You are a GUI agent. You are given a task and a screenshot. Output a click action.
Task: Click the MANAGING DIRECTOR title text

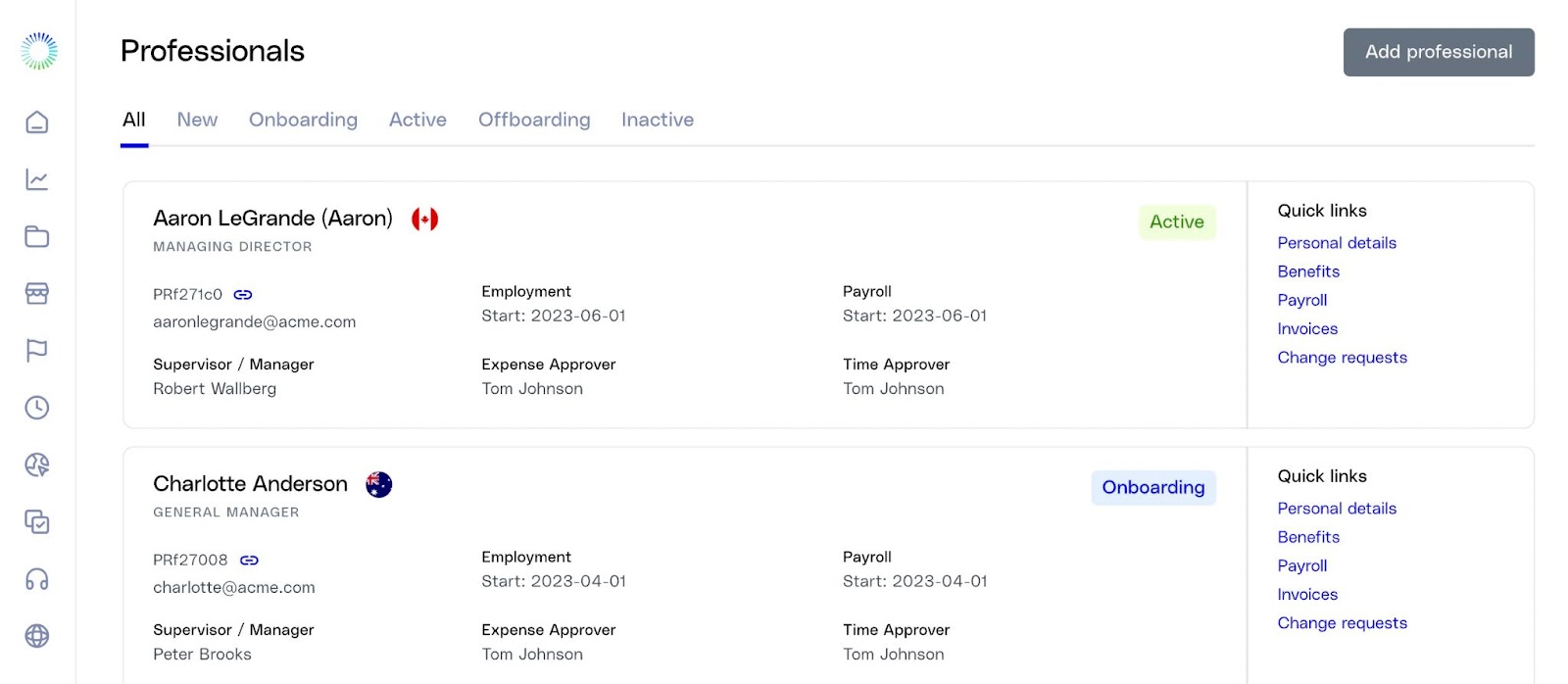point(232,247)
